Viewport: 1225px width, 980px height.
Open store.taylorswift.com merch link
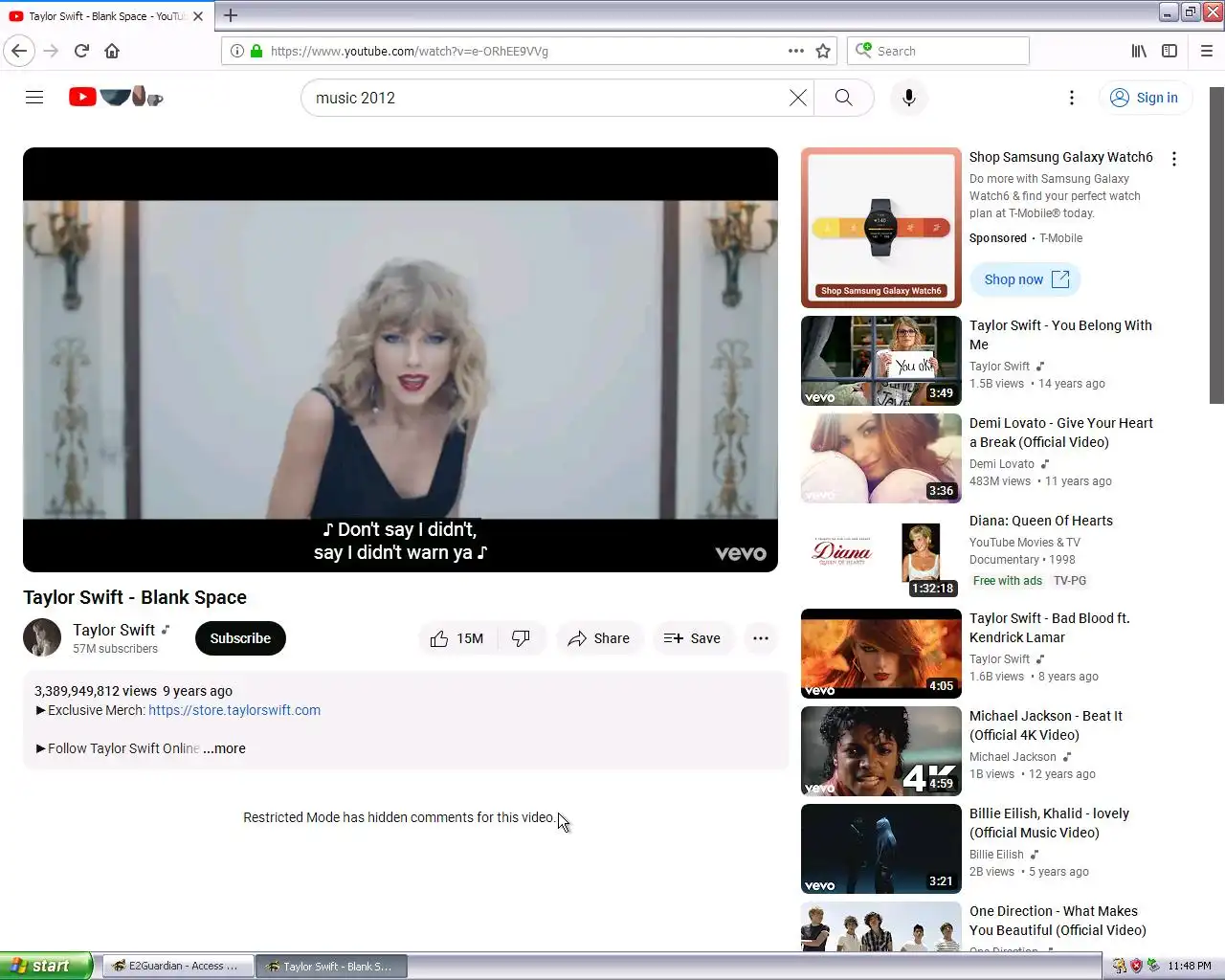click(234, 710)
